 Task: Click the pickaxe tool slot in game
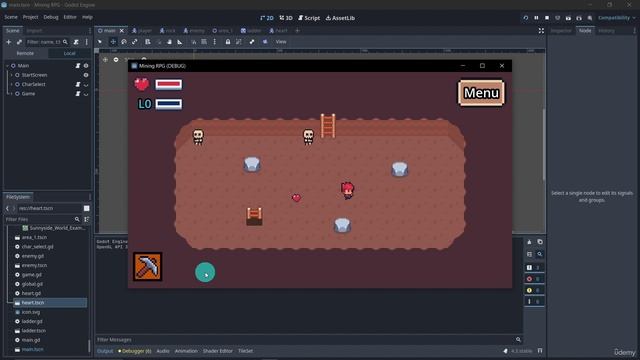point(148,267)
